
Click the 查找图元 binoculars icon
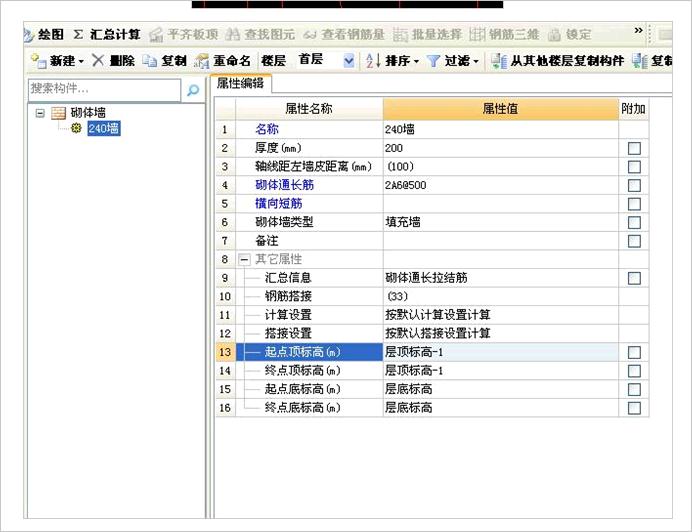[233, 34]
